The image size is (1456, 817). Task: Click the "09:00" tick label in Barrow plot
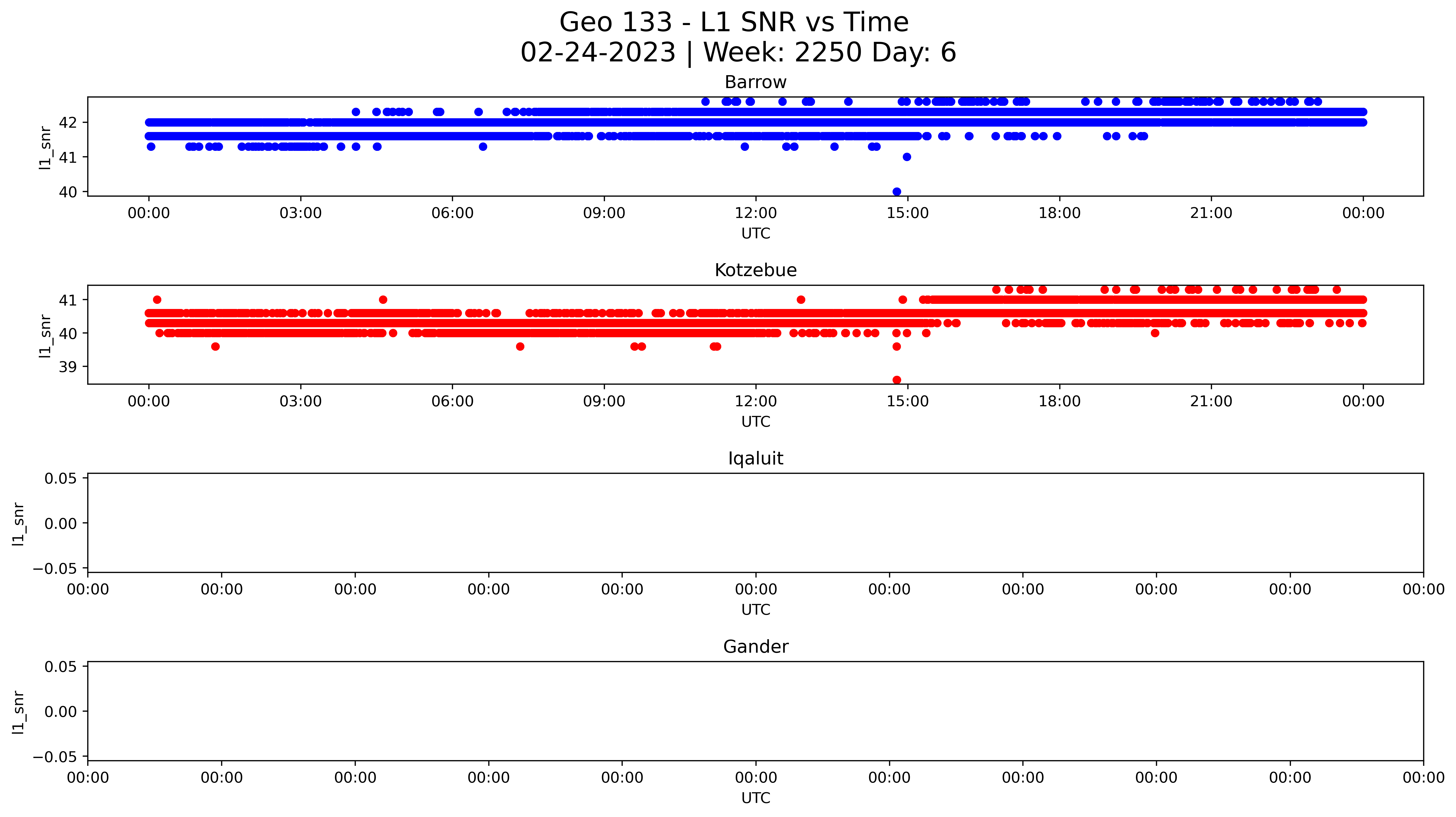coord(604,214)
